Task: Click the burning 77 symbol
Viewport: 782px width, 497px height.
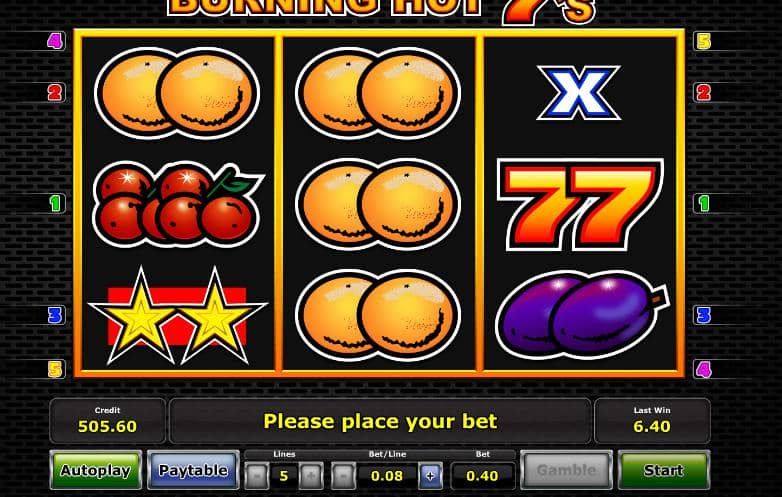Action: tap(580, 204)
